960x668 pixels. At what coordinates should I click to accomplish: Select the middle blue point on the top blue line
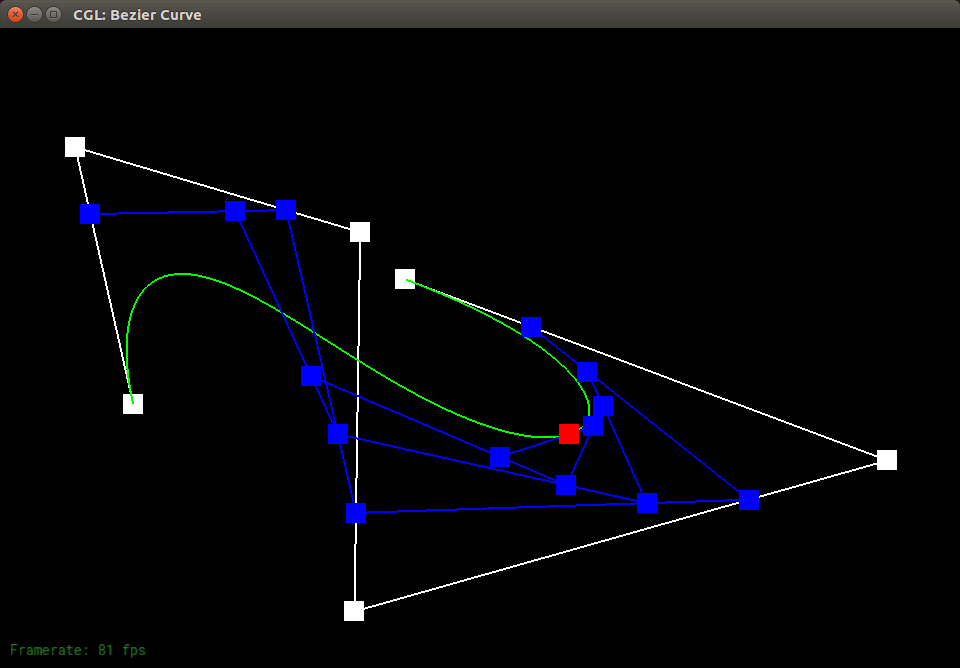(x=236, y=211)
